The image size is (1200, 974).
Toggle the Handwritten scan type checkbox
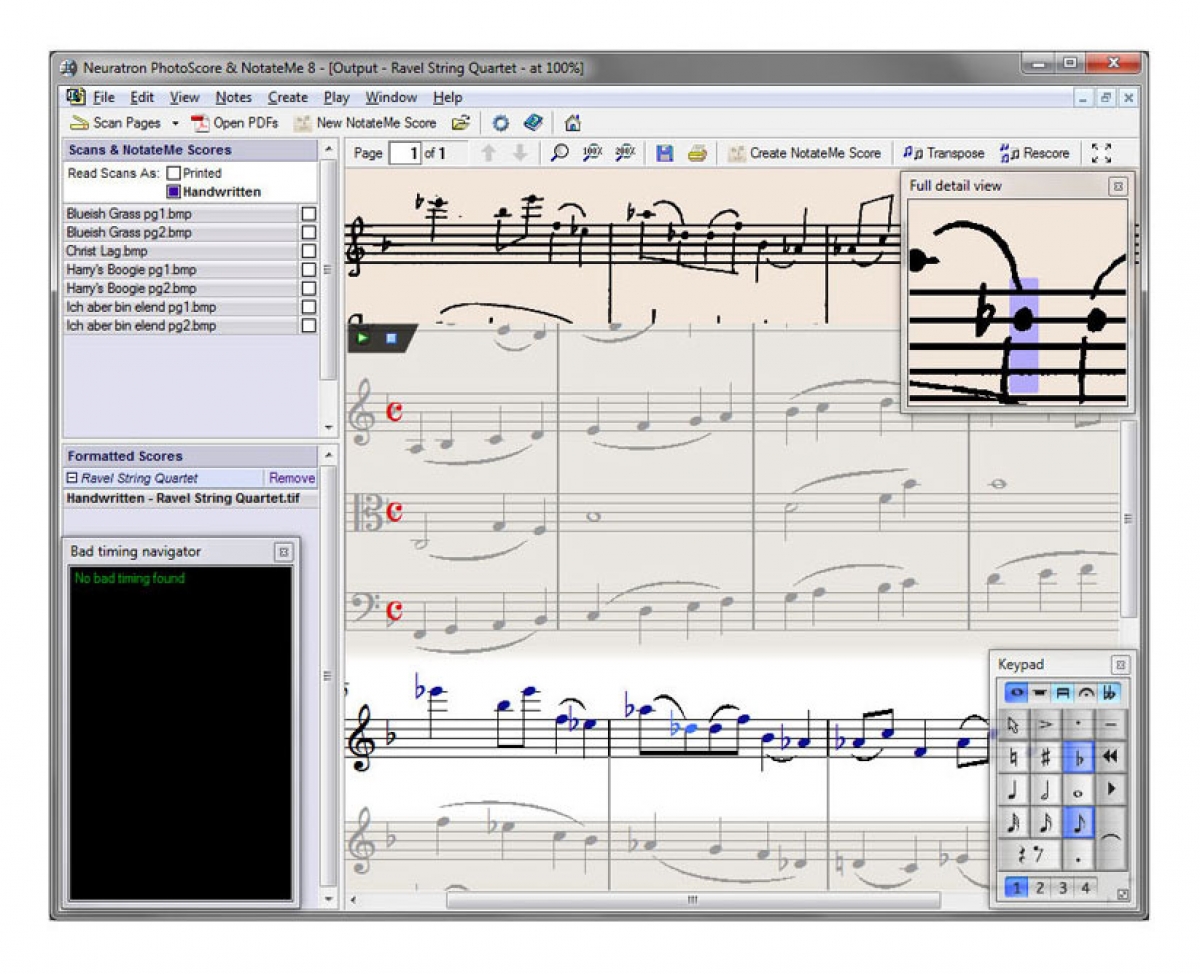[x=174, y=192]
